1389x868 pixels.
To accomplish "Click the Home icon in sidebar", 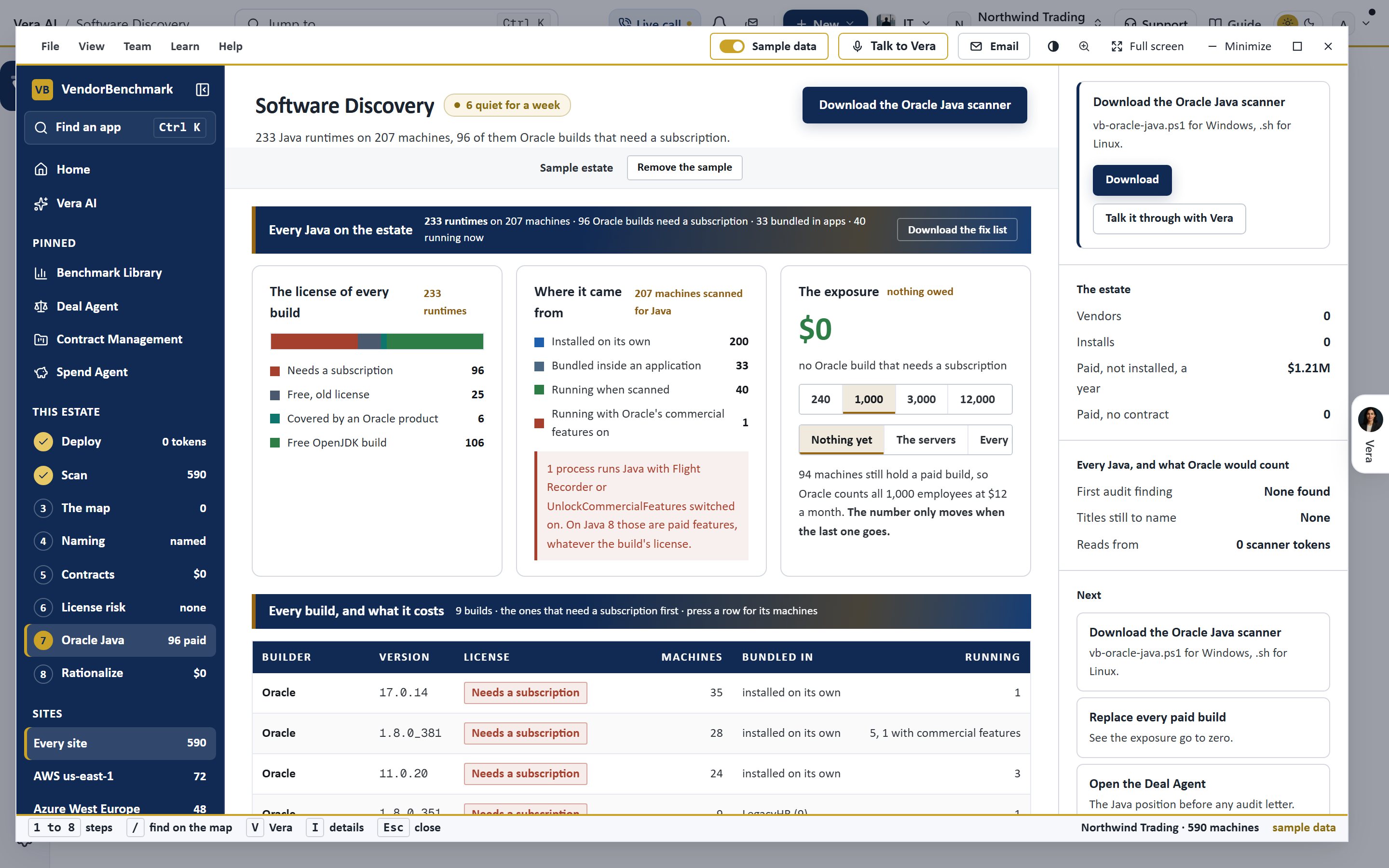I will (x=41, y=169).
